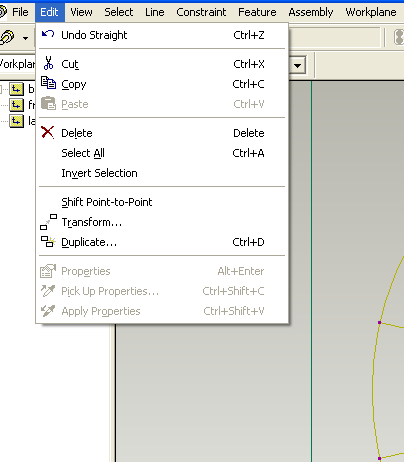Click the Duplicate icon

click(x=48, y=242)
